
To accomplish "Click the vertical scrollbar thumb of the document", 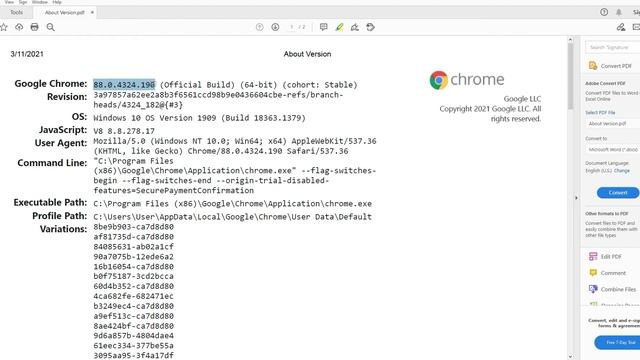I will pos(570,76).
